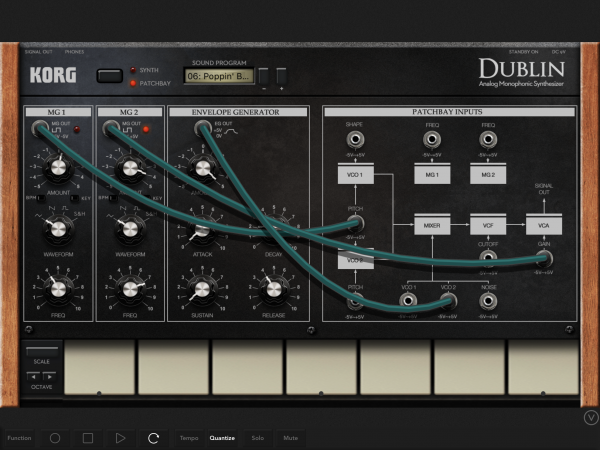This screenshot has width=600, height=450.
Task: Select the sound program display 06: Poppin' B...
Action: (x=219, y=76)
